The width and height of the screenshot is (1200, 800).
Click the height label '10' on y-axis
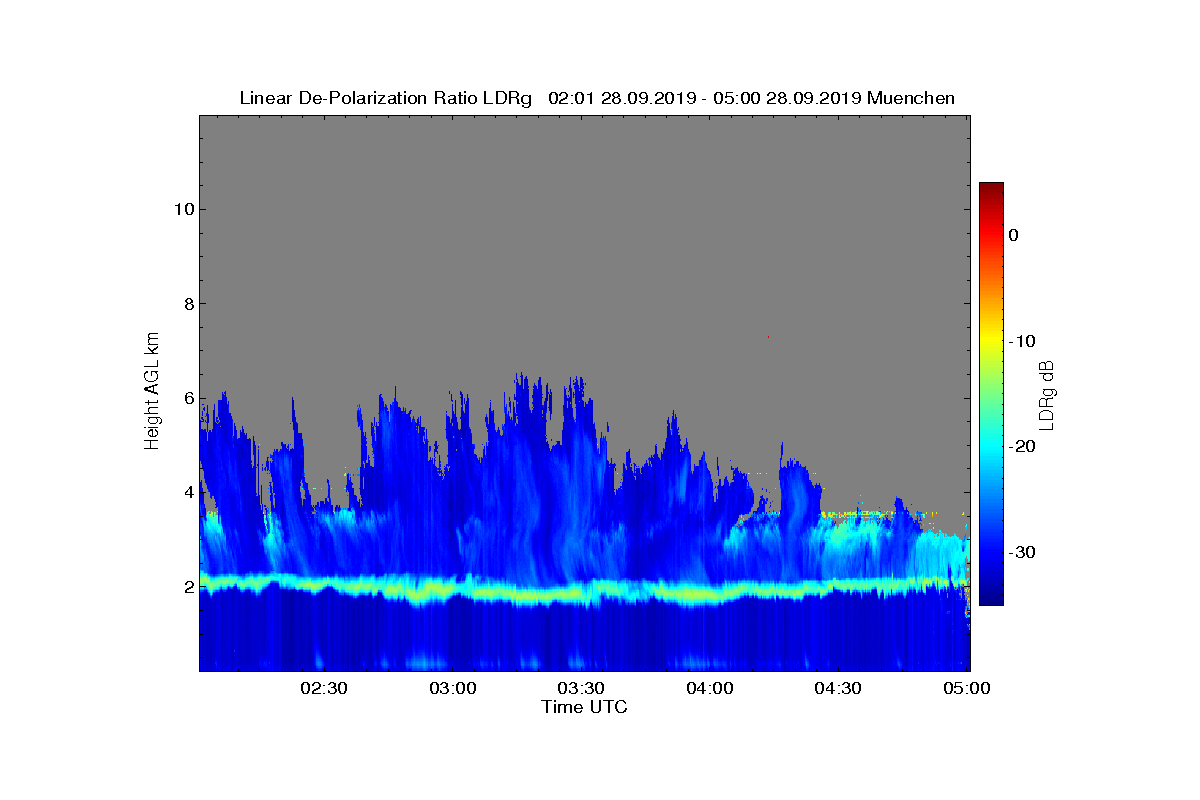click(183, 209)
